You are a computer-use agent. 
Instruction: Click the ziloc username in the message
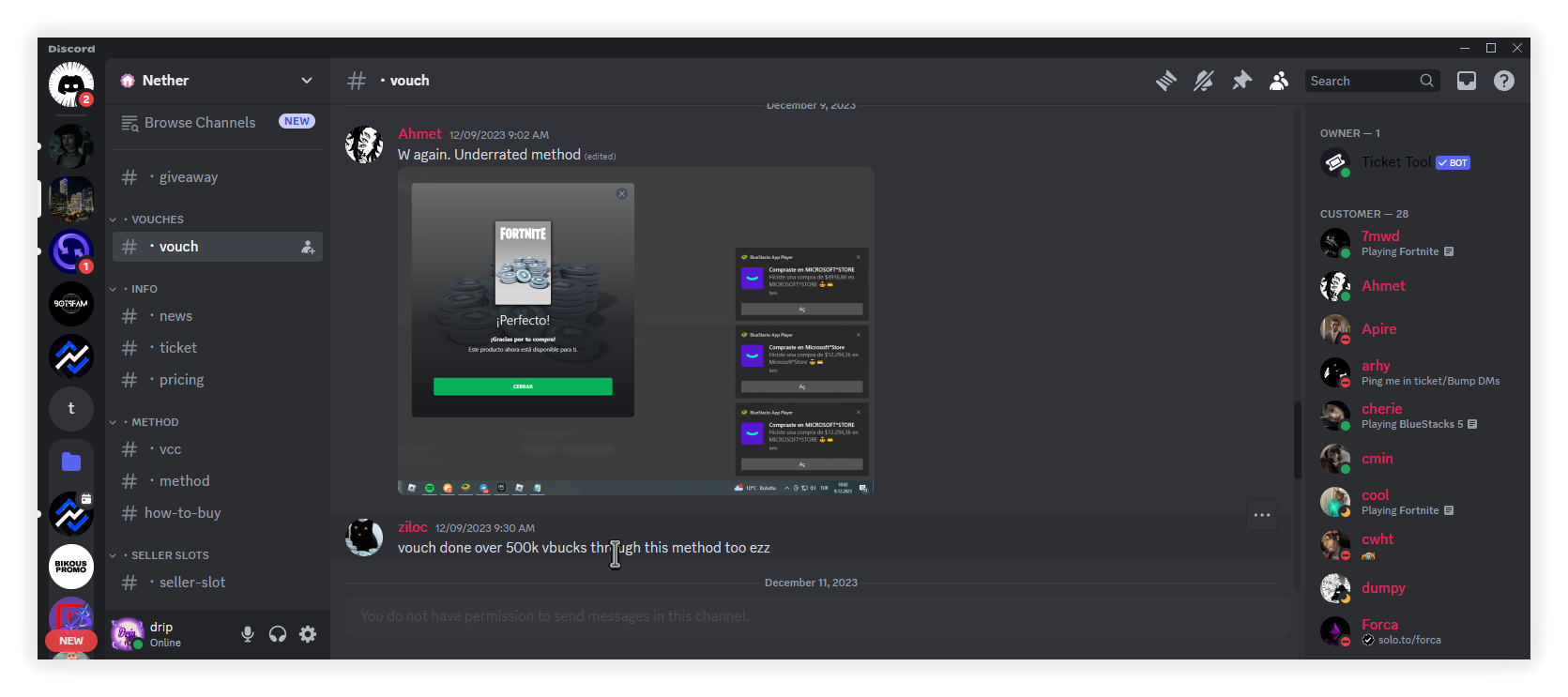[x=413, y=527]
